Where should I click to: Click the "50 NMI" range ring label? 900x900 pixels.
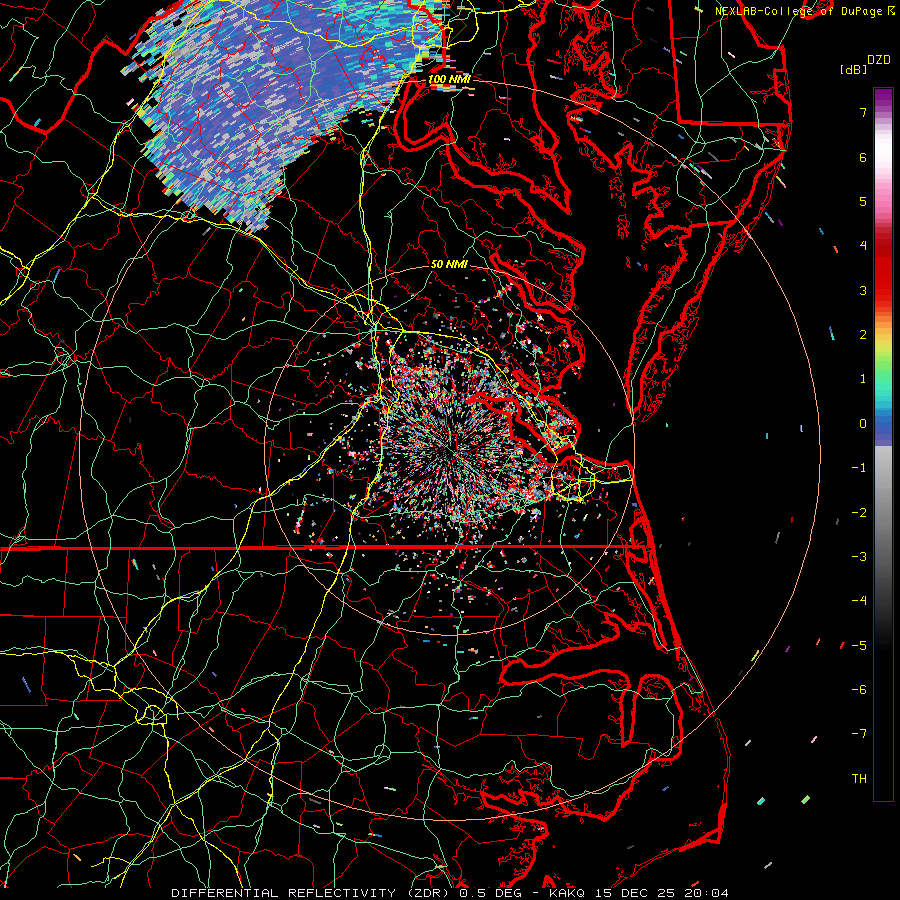[x=449, y=264]
